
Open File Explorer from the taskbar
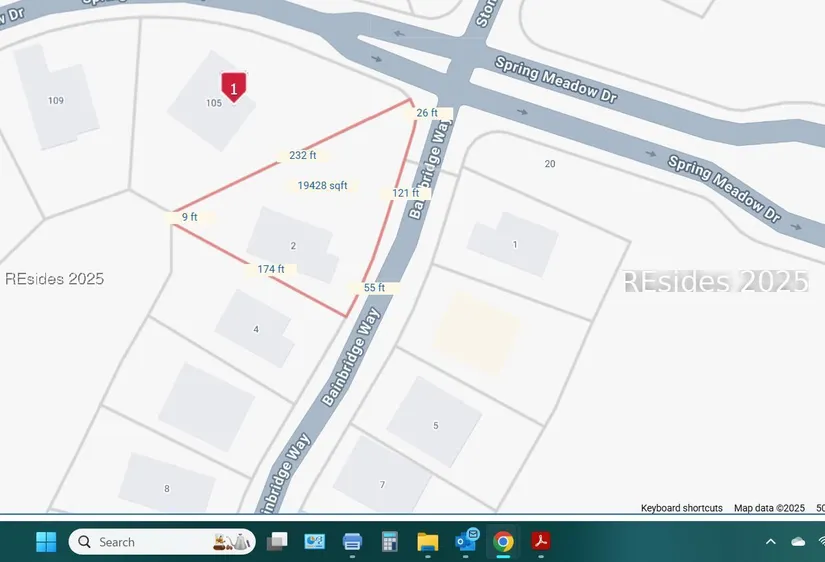pyautogui.click(x=428, y=542)
